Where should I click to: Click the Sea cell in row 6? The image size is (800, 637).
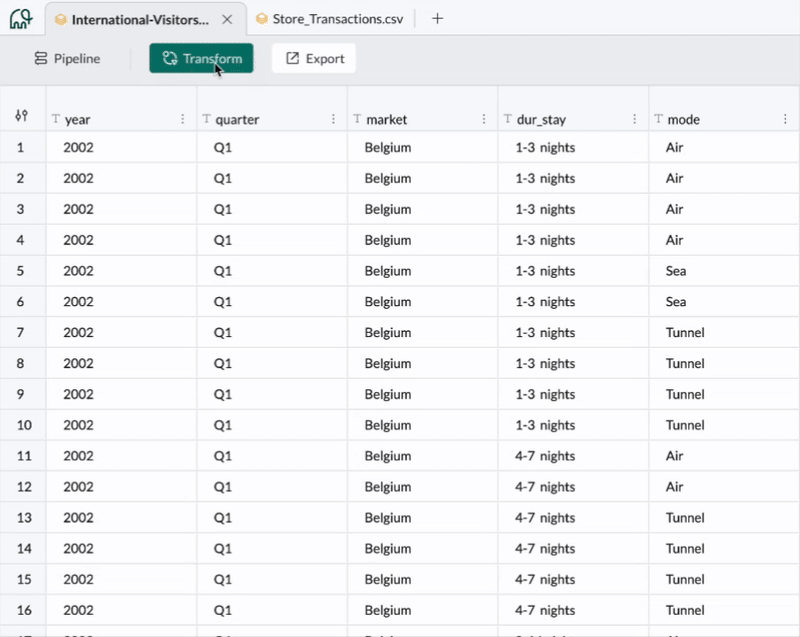(x=676, y=302)
